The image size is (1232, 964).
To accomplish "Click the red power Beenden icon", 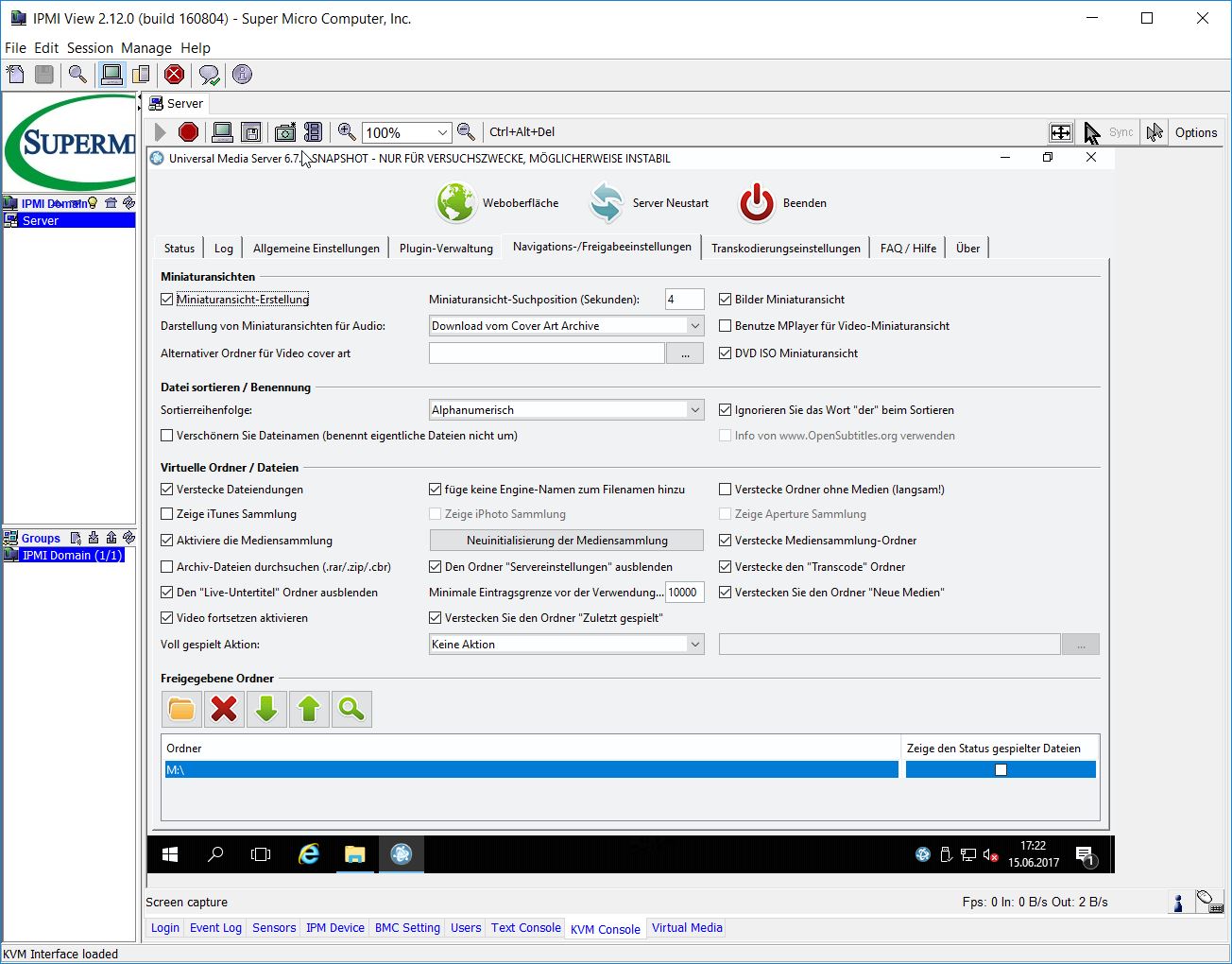I will pyautogui.click(x=757, y=202).
